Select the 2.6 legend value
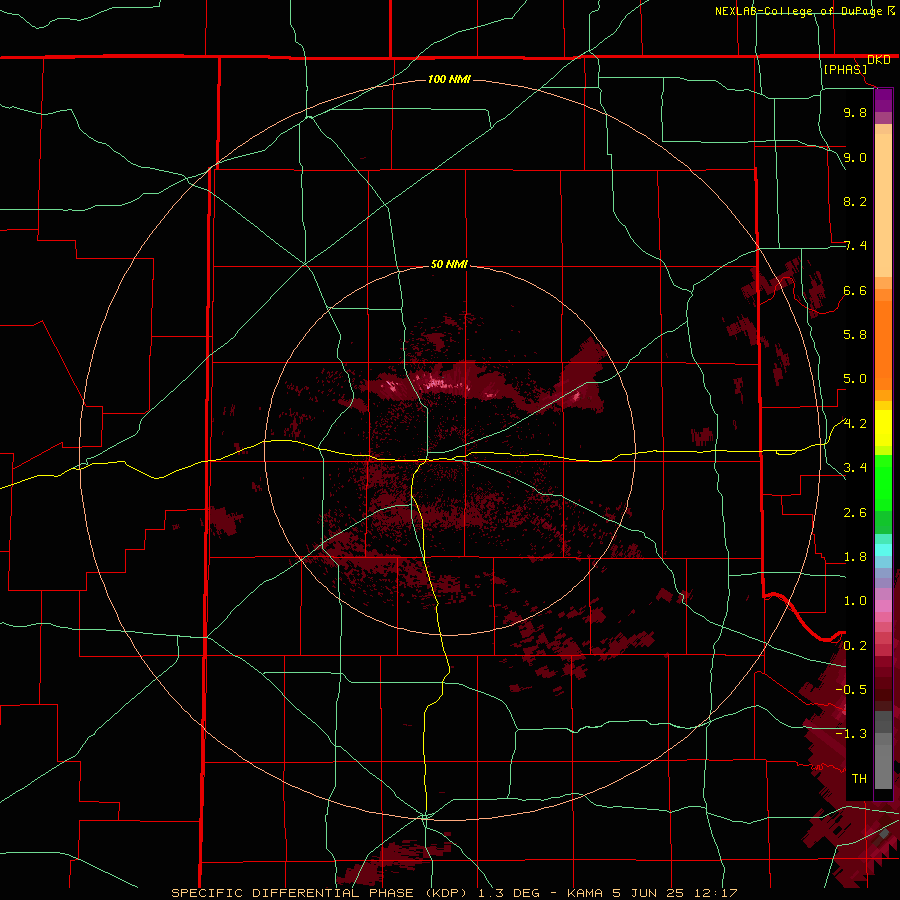The height and width of the screenshot is (900, 900). point(855,513)
